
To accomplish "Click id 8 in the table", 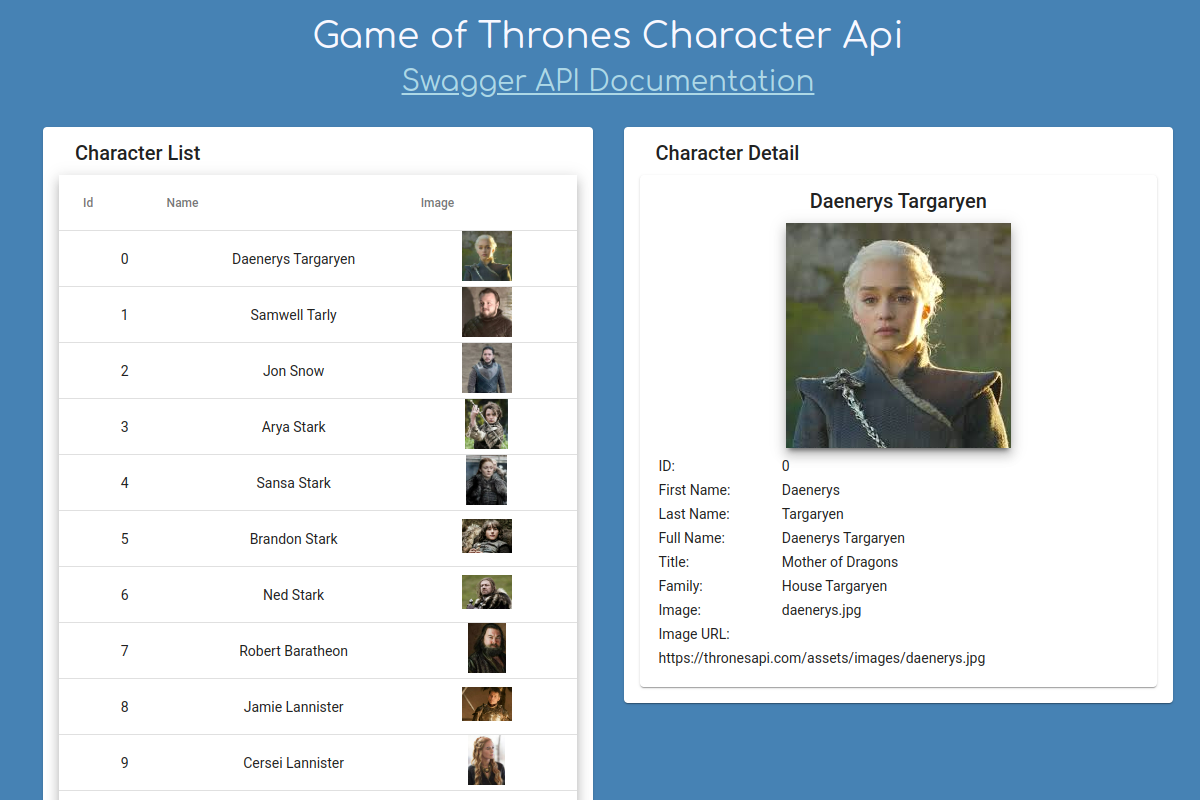I will pyautogui.click(x=125, y=707).
